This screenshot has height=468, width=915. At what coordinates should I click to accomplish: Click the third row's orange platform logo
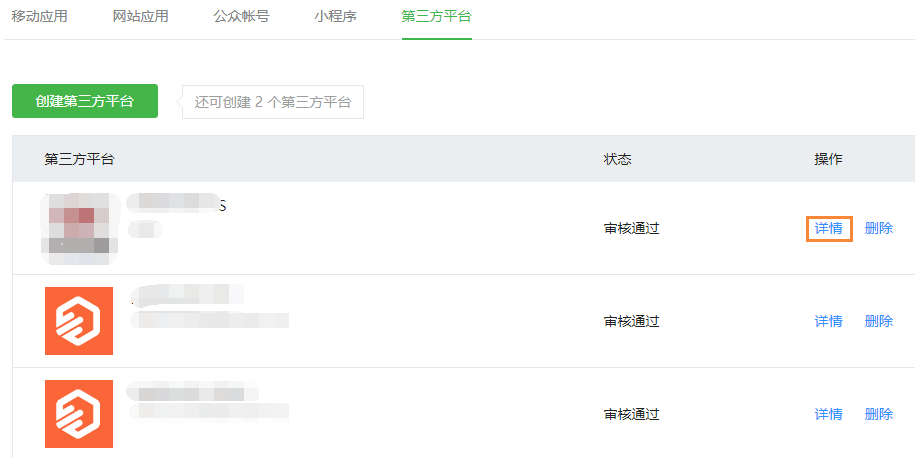79,414
